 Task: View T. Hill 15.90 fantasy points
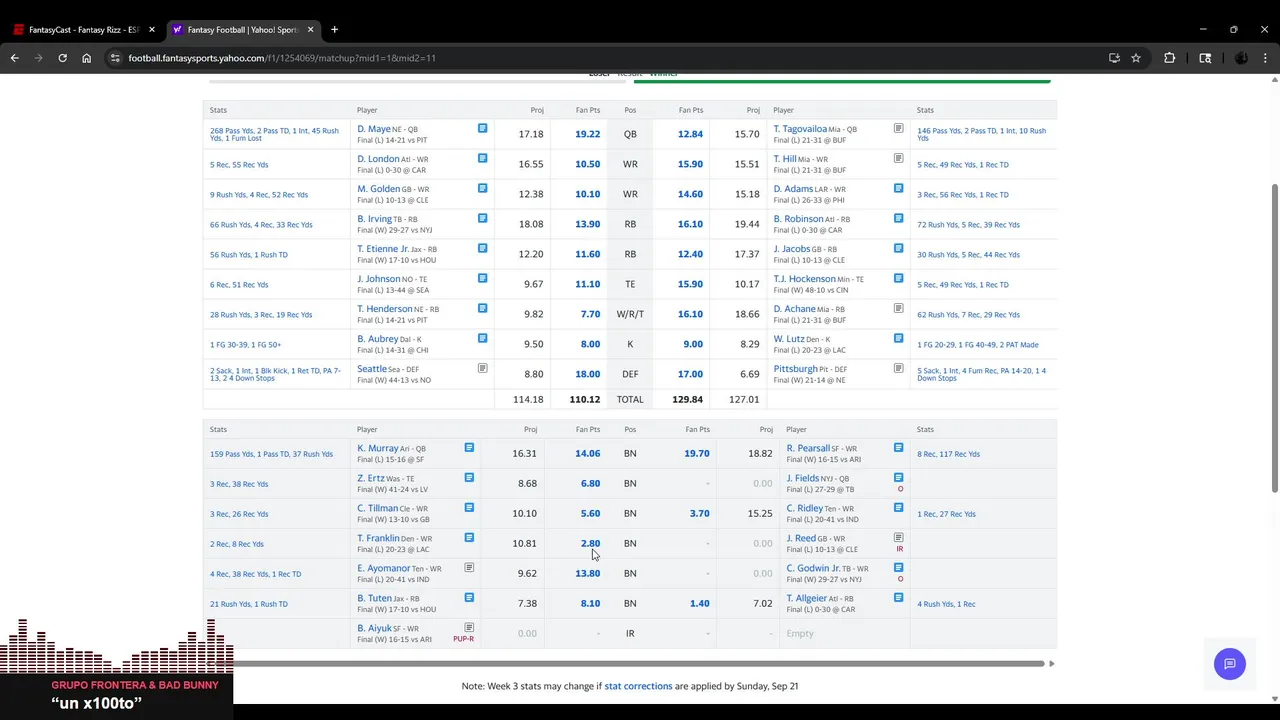[x=690, y=164]
